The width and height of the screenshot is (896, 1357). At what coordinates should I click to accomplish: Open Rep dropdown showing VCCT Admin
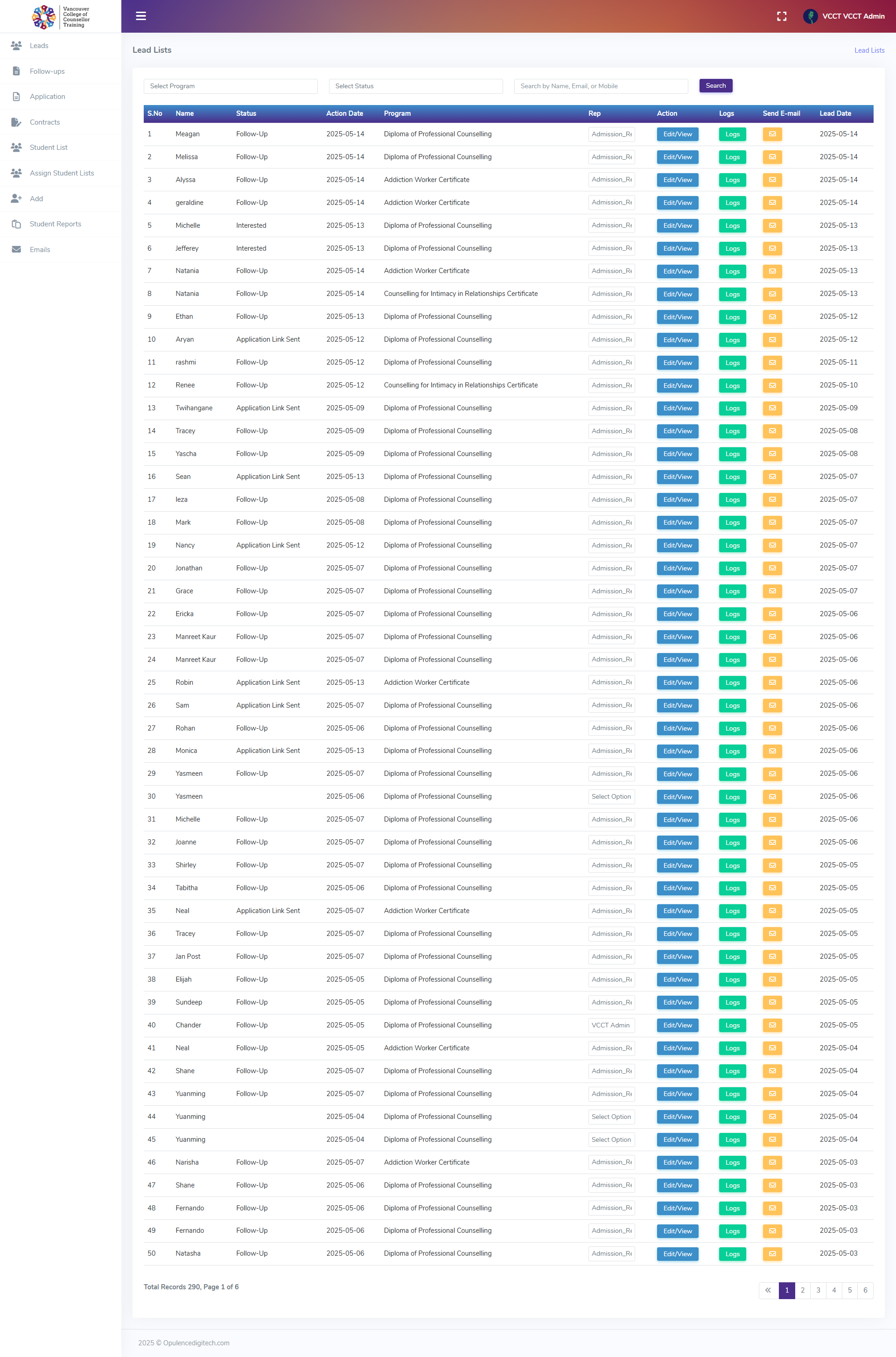[611, 1025]
